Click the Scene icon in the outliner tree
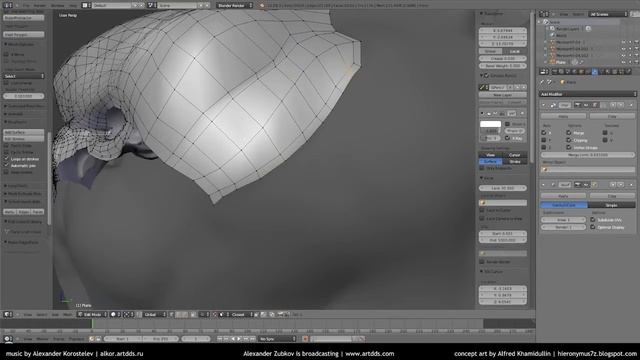The image size is (640, 360). [546, 22]
